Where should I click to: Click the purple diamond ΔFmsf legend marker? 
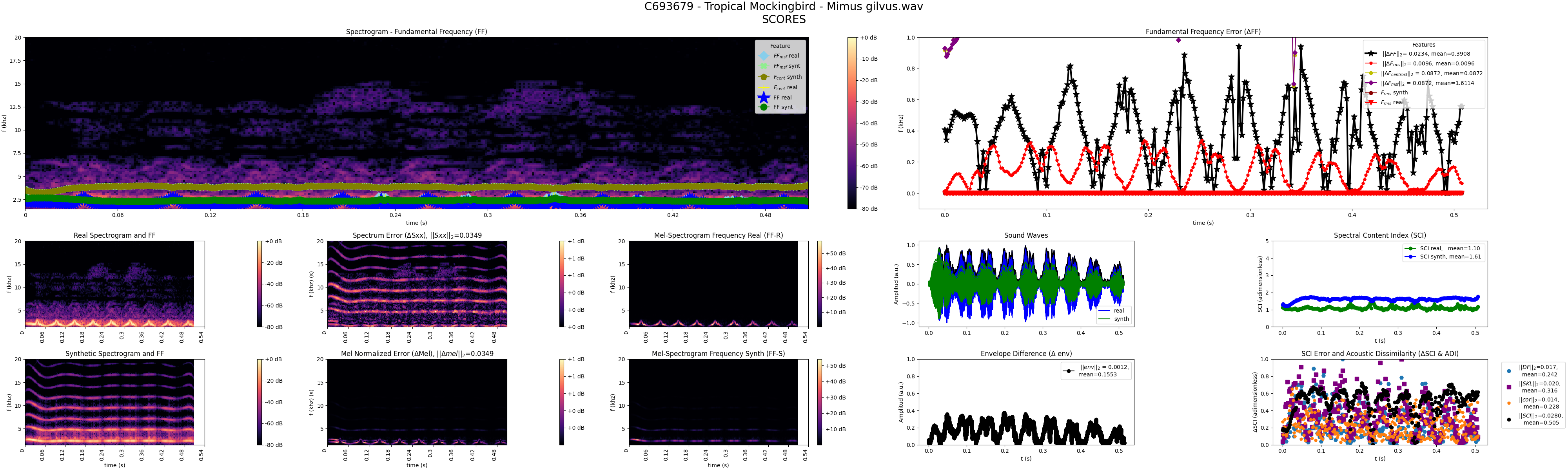click(x=1370, y=83)
